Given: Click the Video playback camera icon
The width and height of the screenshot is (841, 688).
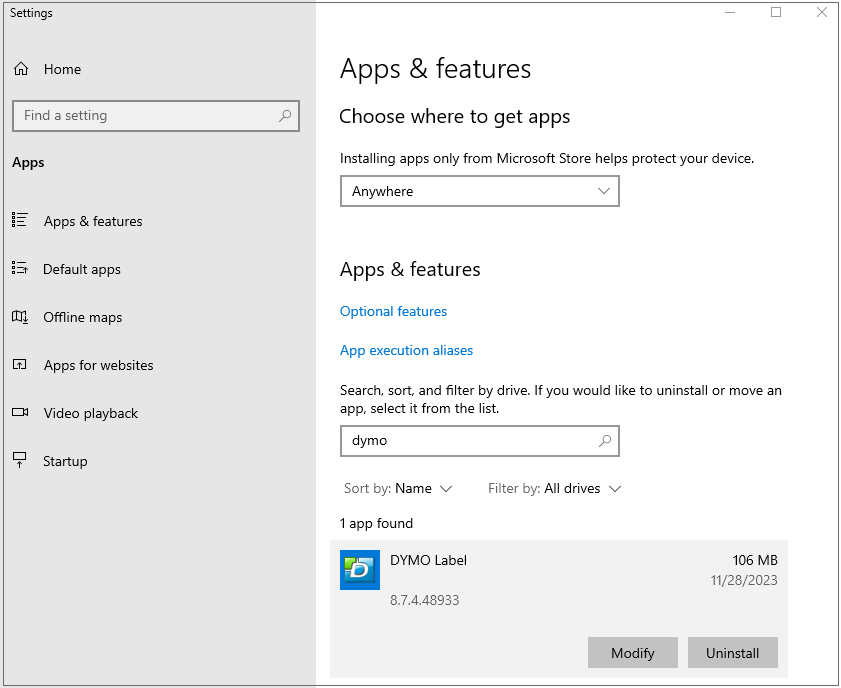Looking at the screenshot, I should coord(20,413).
